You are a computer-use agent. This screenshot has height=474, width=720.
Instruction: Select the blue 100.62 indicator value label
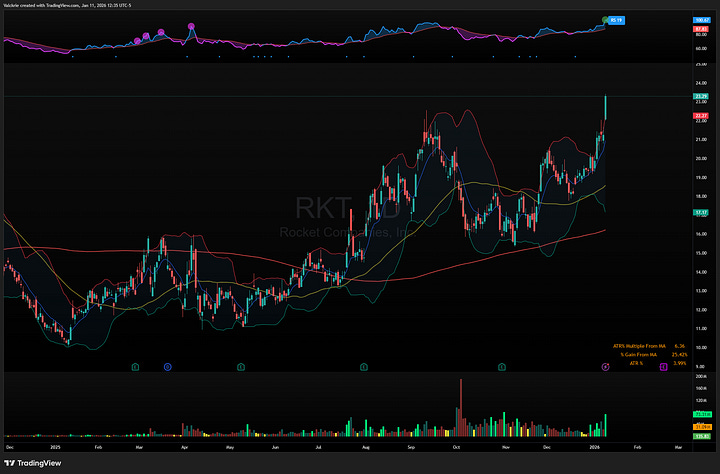tap(702, 20)
